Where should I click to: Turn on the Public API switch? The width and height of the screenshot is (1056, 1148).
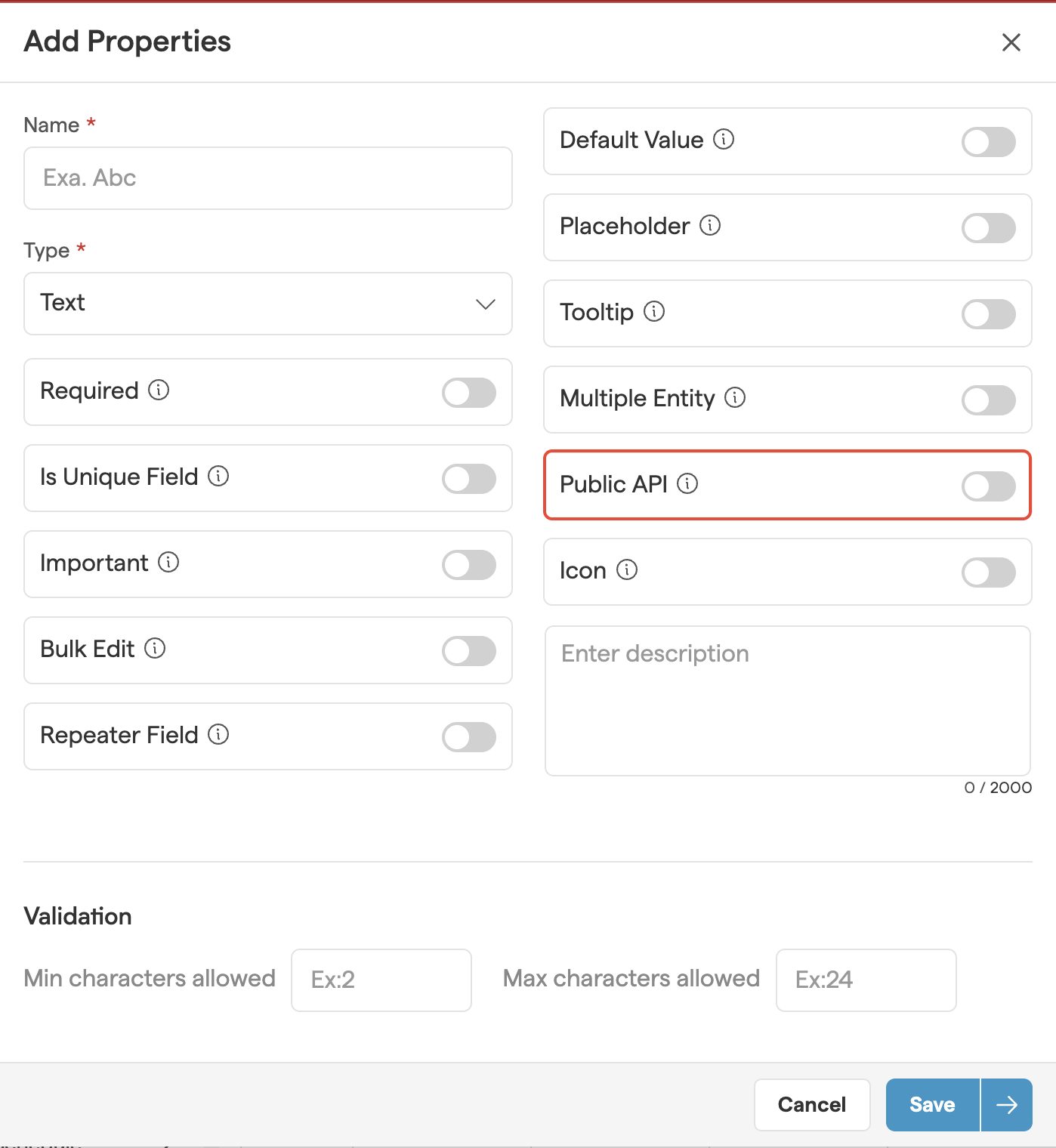point(988,486)
